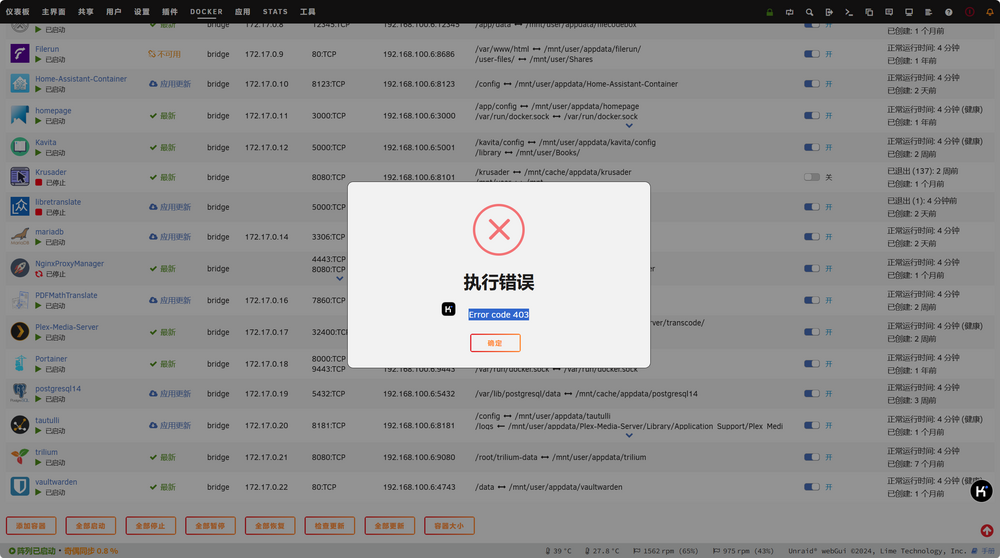Click the log list icon in header

[x=929, y=12]
